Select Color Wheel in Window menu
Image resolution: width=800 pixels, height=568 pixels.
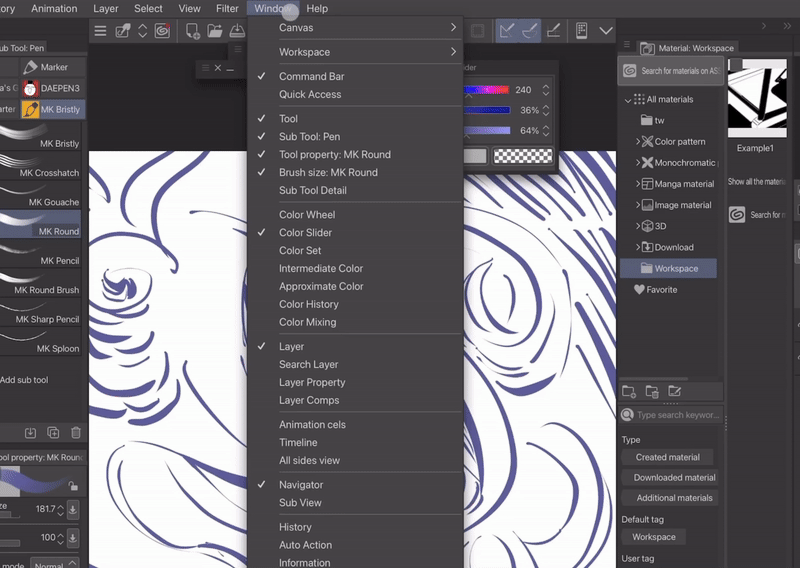pyautogui.click(x=355, y=215)
